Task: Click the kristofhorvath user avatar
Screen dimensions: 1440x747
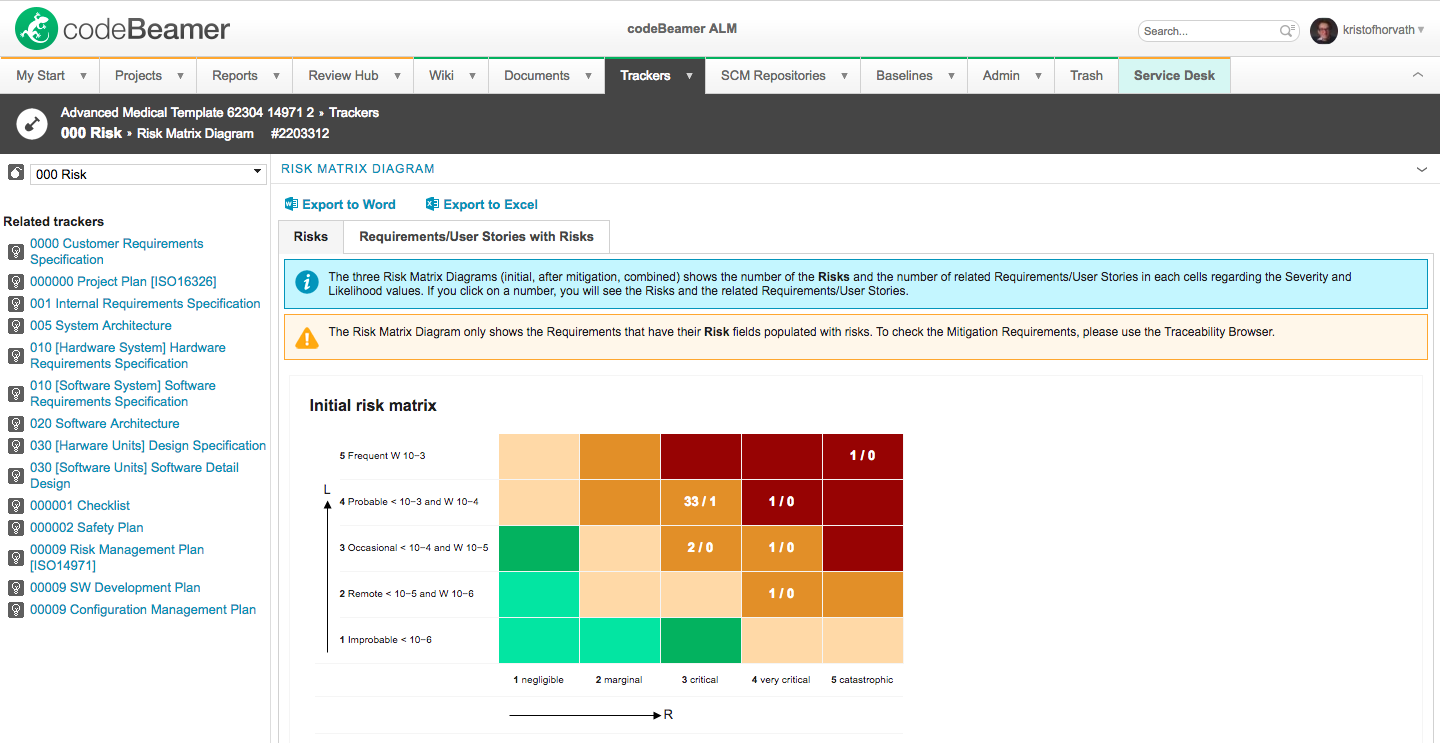Action: [1323, 31]
